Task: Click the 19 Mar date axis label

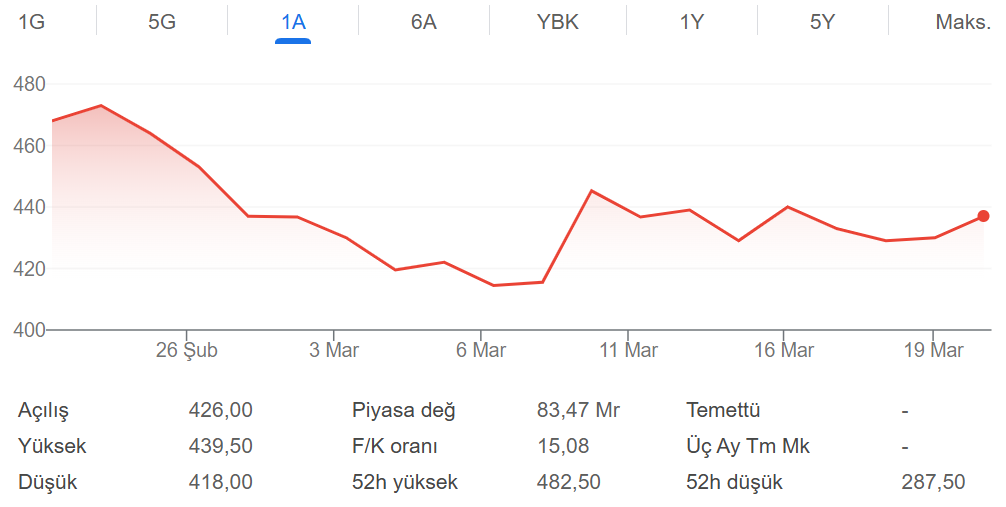Action: point(934,351)
